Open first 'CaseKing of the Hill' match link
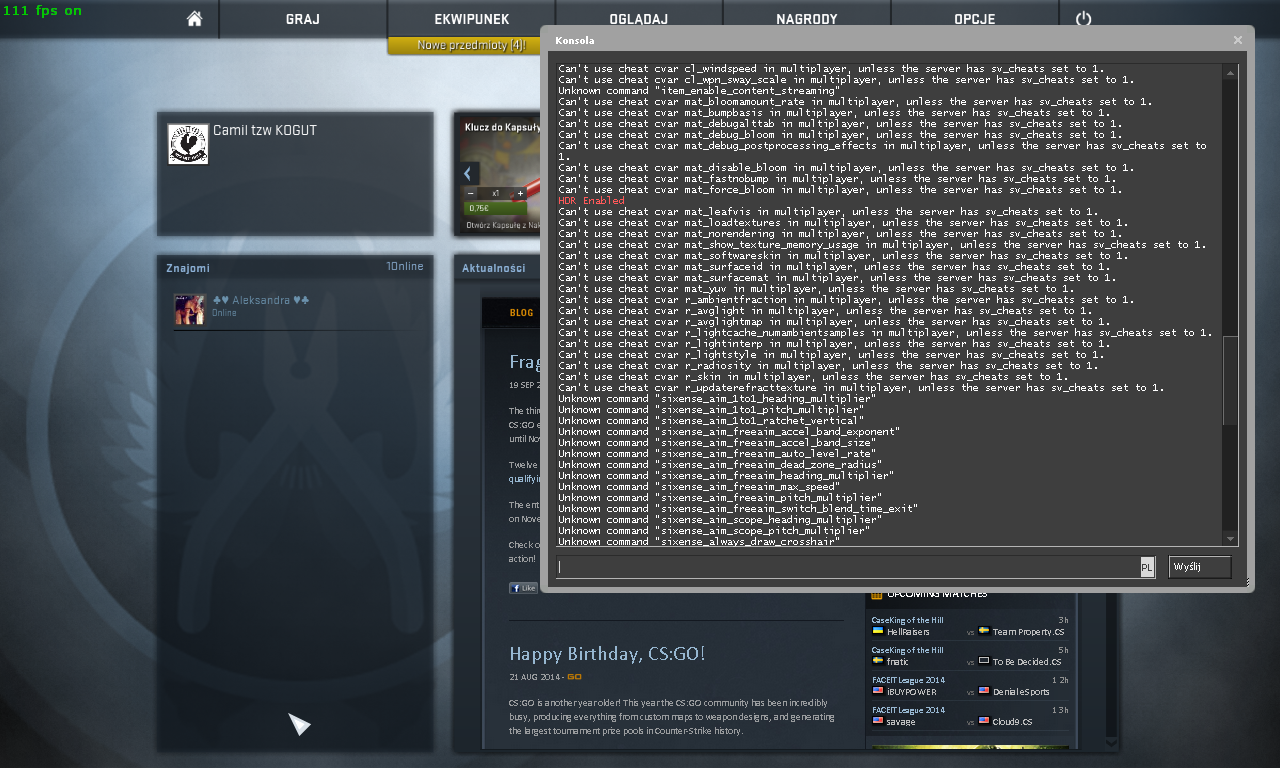The height and width of the screenshot is (768, 1280). (907, 620)
